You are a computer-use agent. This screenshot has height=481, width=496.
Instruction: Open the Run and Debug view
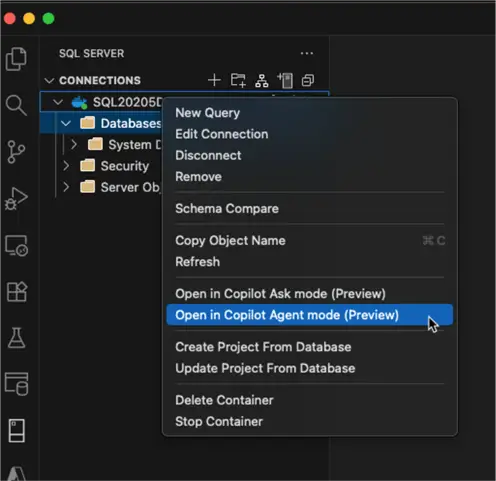(x=16, y=199)
